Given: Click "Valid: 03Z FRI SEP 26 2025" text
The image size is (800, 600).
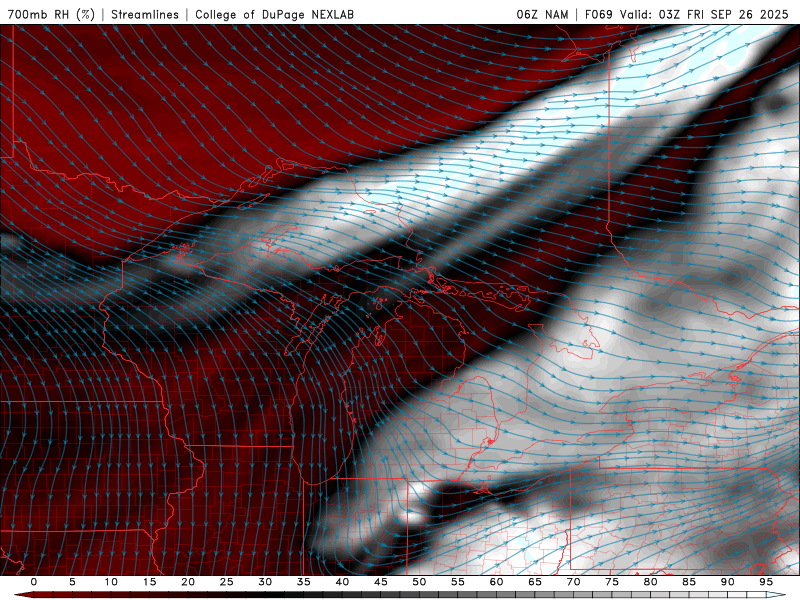Looking at the screenshot, I should click(705, 14).
